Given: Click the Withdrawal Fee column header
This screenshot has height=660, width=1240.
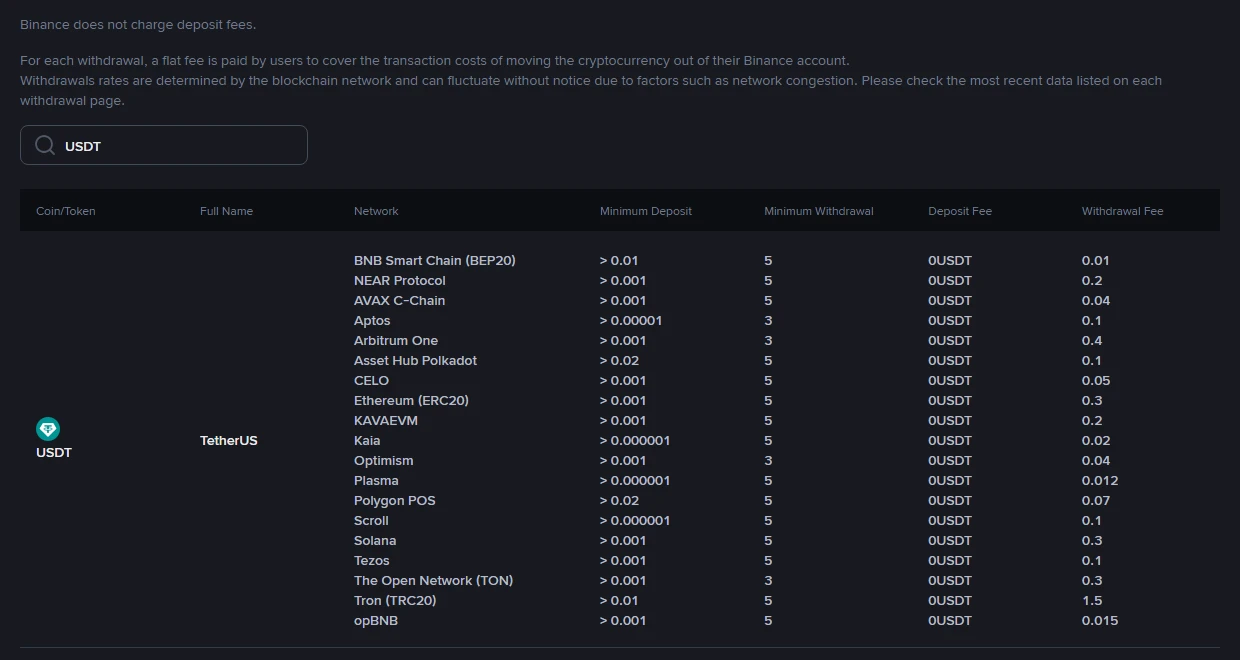Looking at the screenshot, I should [1122, 211].
